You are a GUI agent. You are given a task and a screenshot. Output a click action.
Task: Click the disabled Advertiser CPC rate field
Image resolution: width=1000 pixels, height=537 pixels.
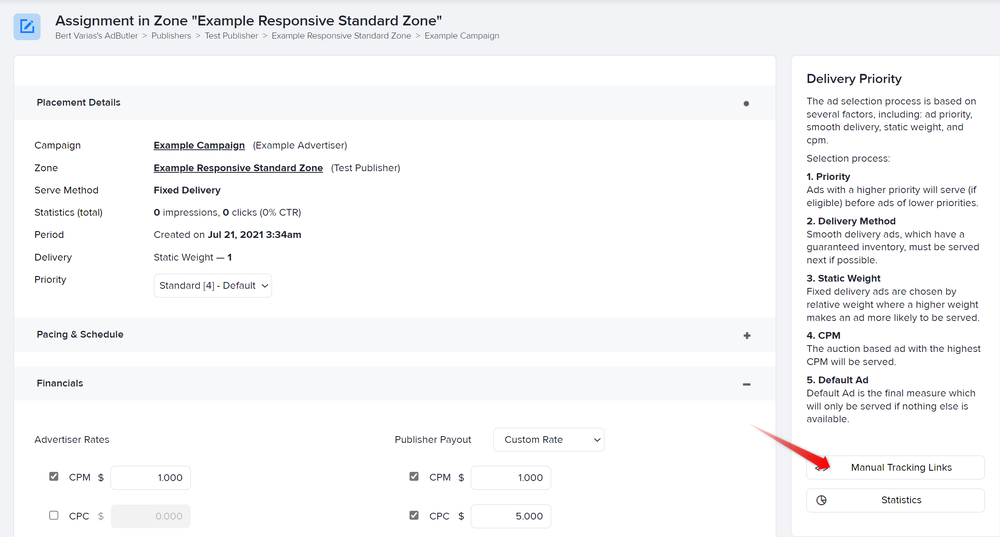tap(151, 516)
